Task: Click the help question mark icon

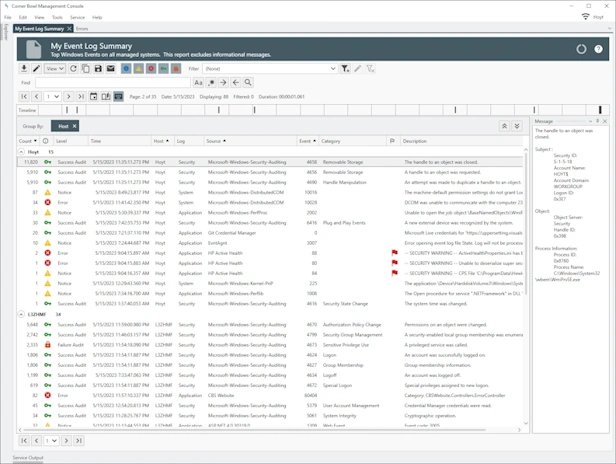Action: pyautogui.click(x=598, y=49)
